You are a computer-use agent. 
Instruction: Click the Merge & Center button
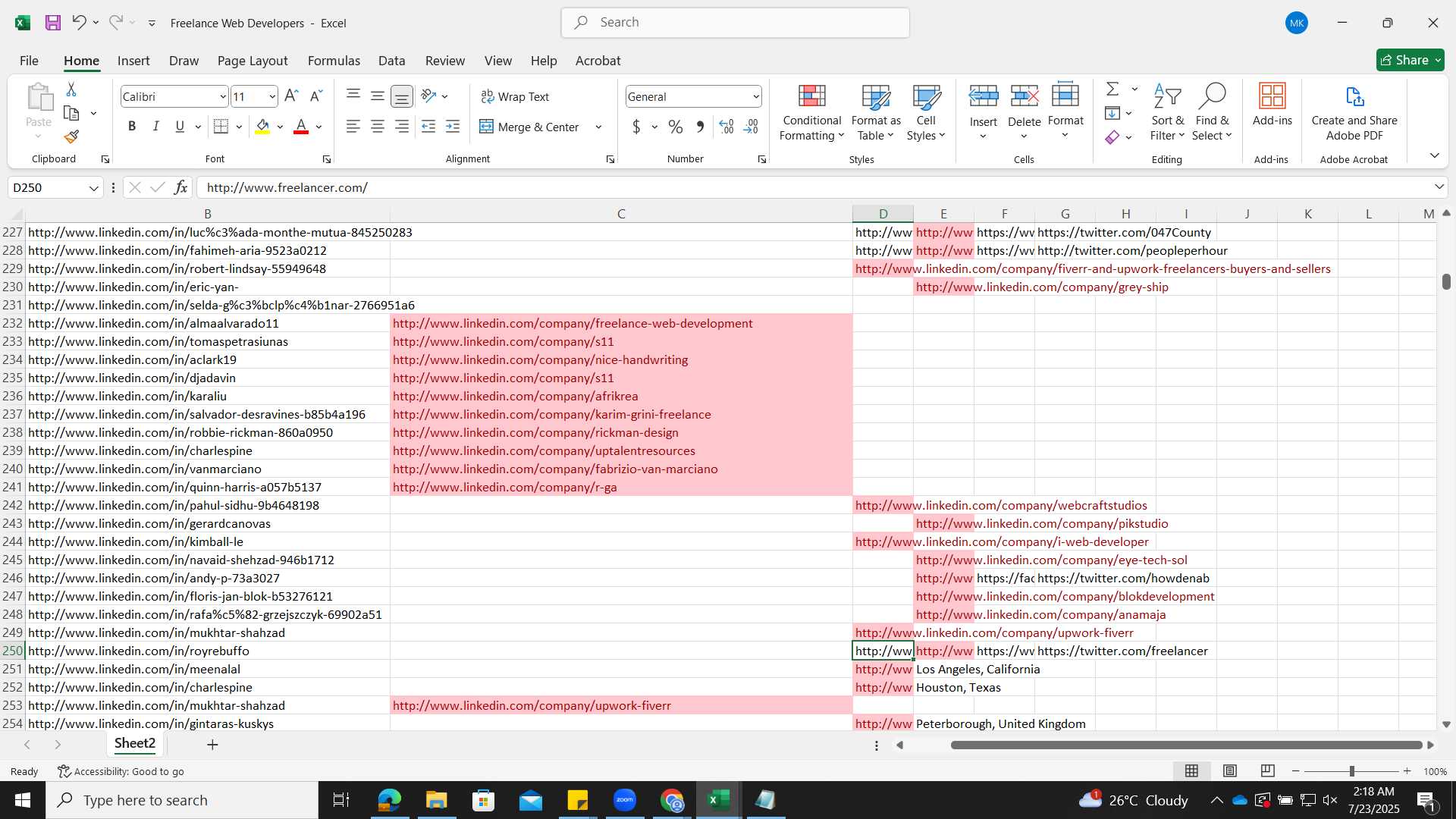click(x=529, y=127)
